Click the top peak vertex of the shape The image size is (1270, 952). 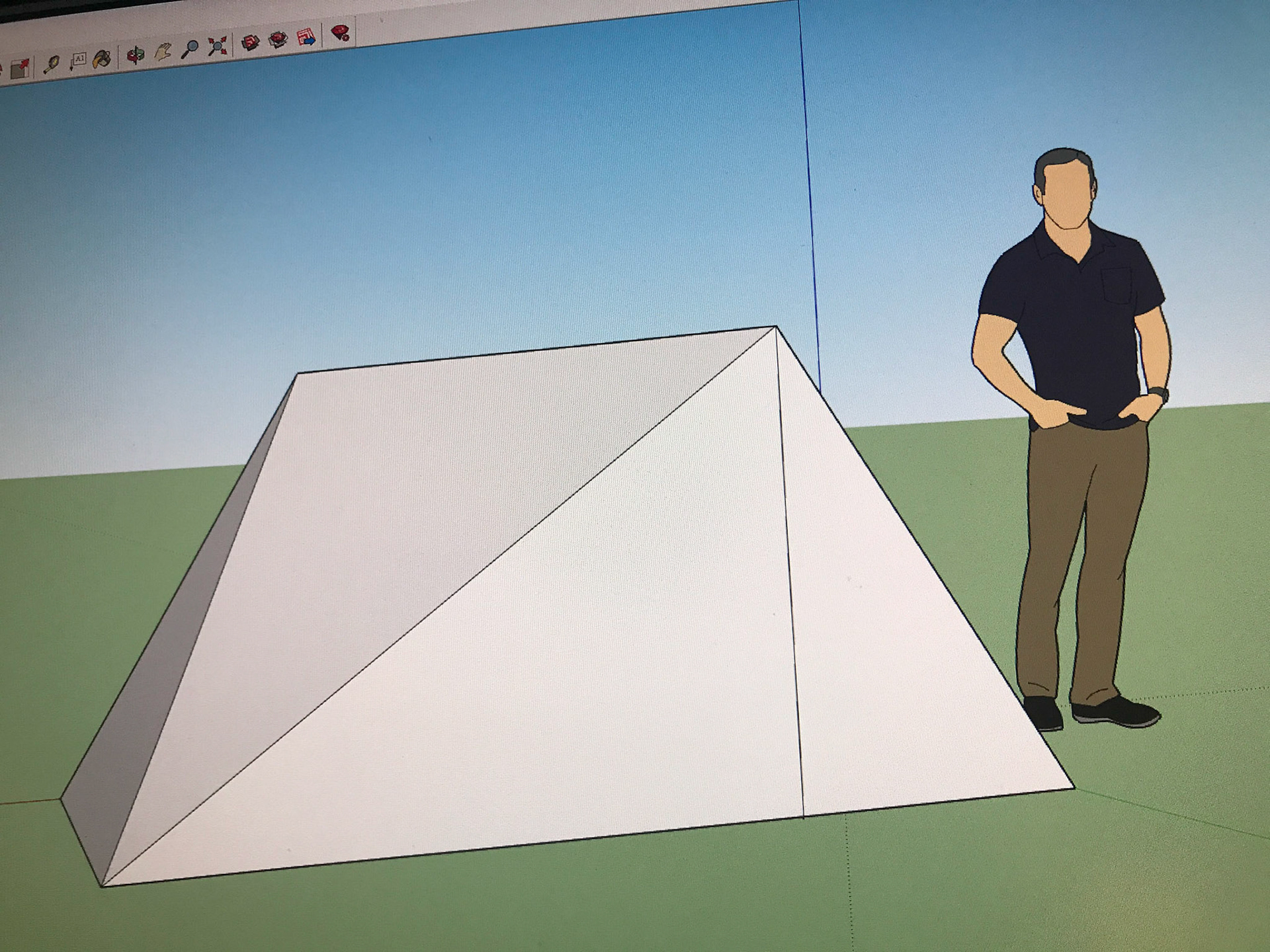click(x=776, y=327)
